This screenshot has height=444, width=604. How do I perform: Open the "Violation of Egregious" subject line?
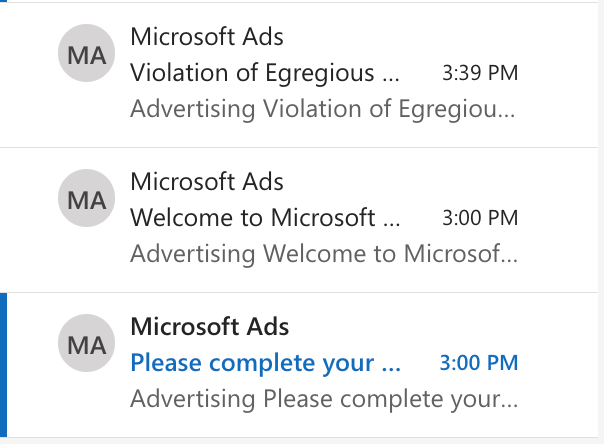pos(257,73)
